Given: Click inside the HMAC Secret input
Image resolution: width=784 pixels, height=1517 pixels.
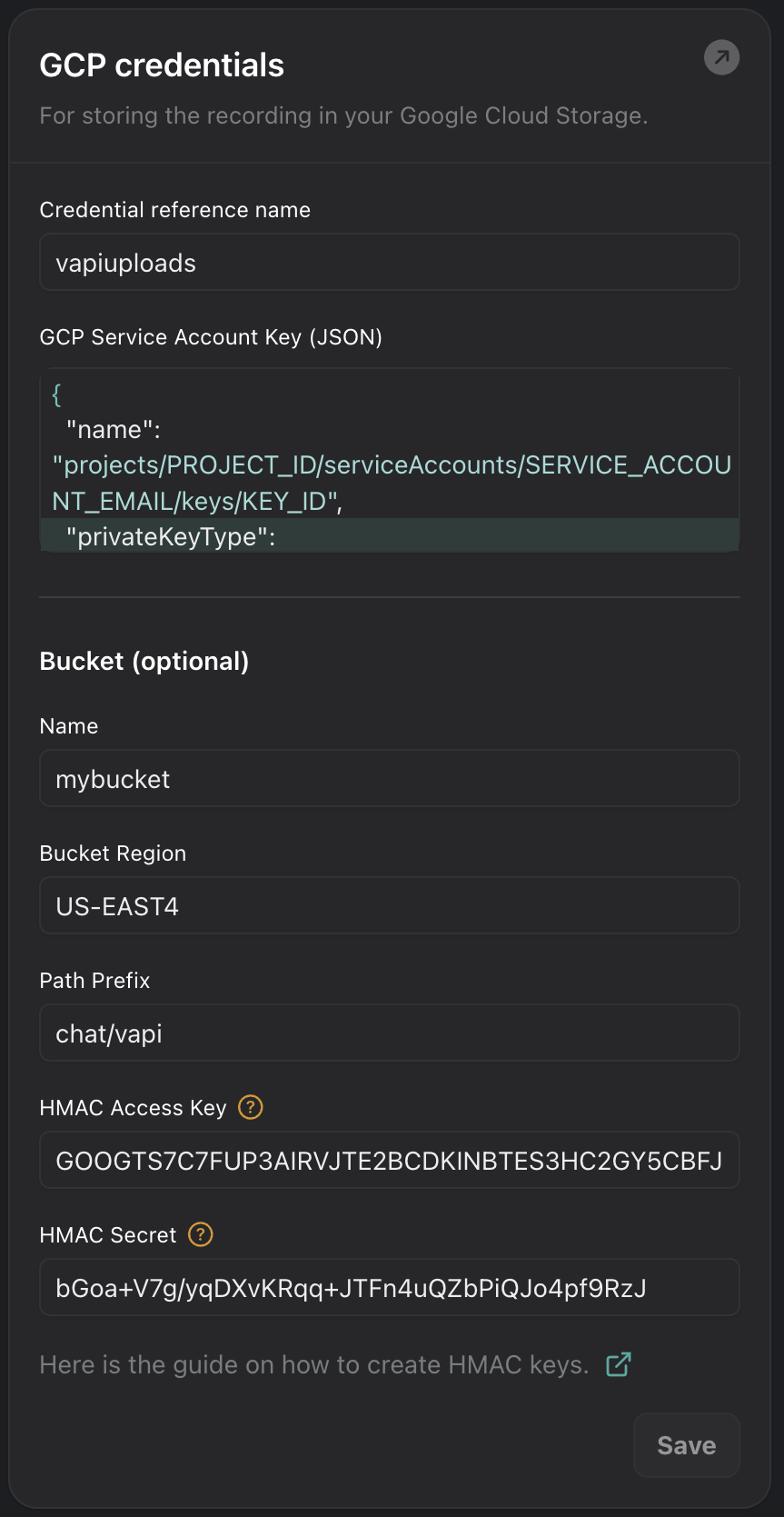Looking at the screenshot, I should click(x=389, y=1288).
